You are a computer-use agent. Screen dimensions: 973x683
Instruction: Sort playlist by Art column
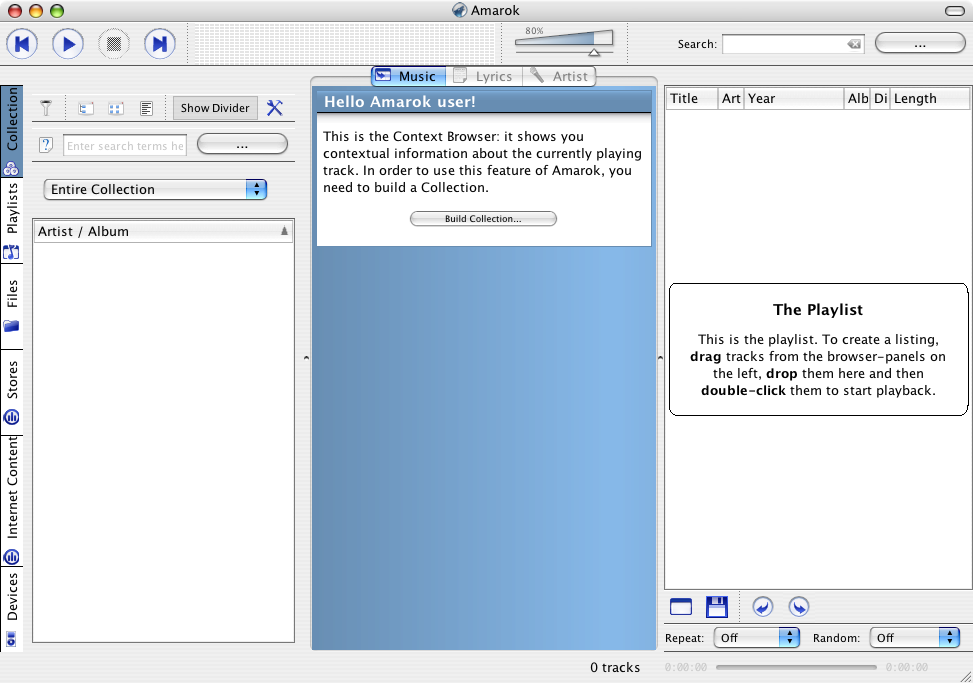pos(731,99)
